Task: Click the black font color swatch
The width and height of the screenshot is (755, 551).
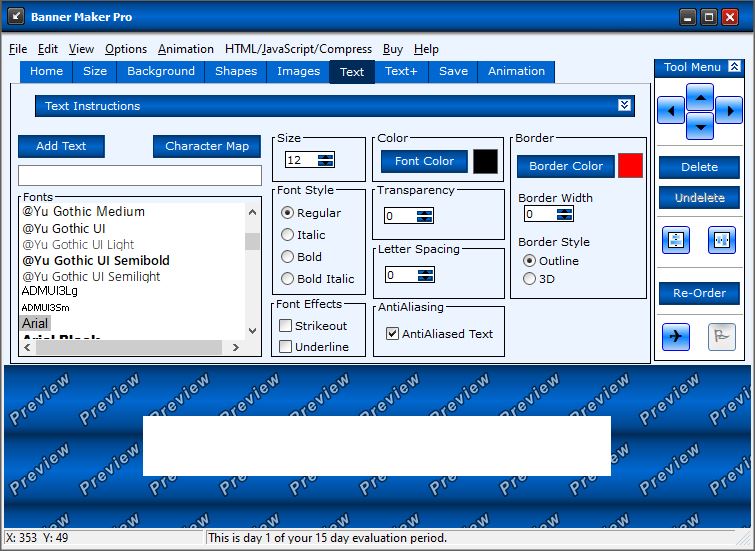Action: pos(485,161)
